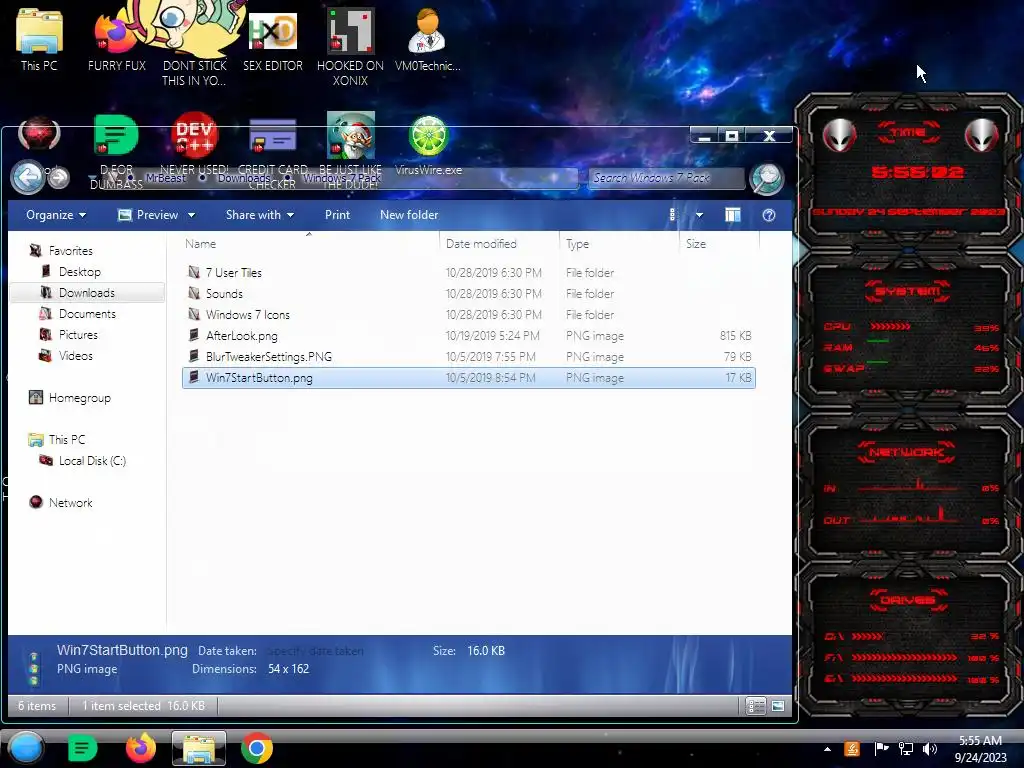This screenshot has height=768, width=1024.
Task: Select Homegroup in navigation pane
Action: tap(79, 398)
